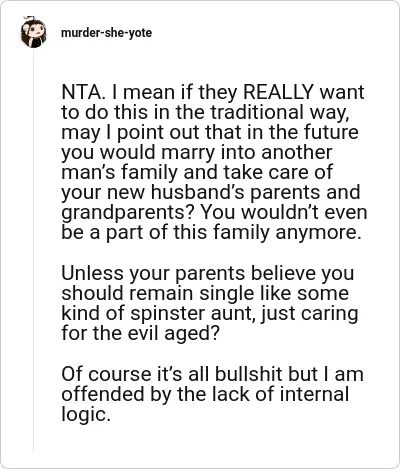This screenshot has height=469, width=400.
Task: Click the murder-she-yote avatar image
Action: [x=33, y=32]
